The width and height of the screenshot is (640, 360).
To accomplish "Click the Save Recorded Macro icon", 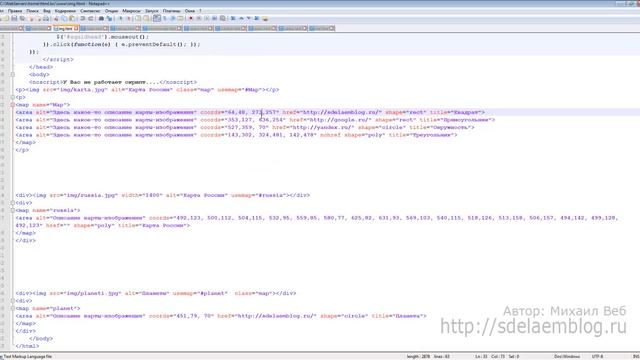I will coord(222,18).
